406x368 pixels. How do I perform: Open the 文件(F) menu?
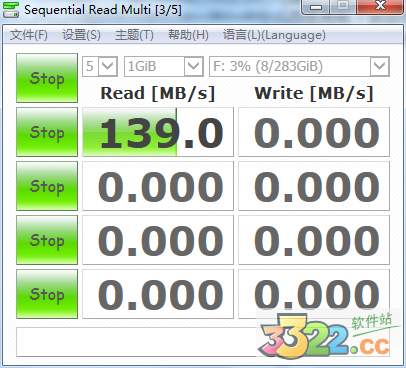tap(29, 35)
